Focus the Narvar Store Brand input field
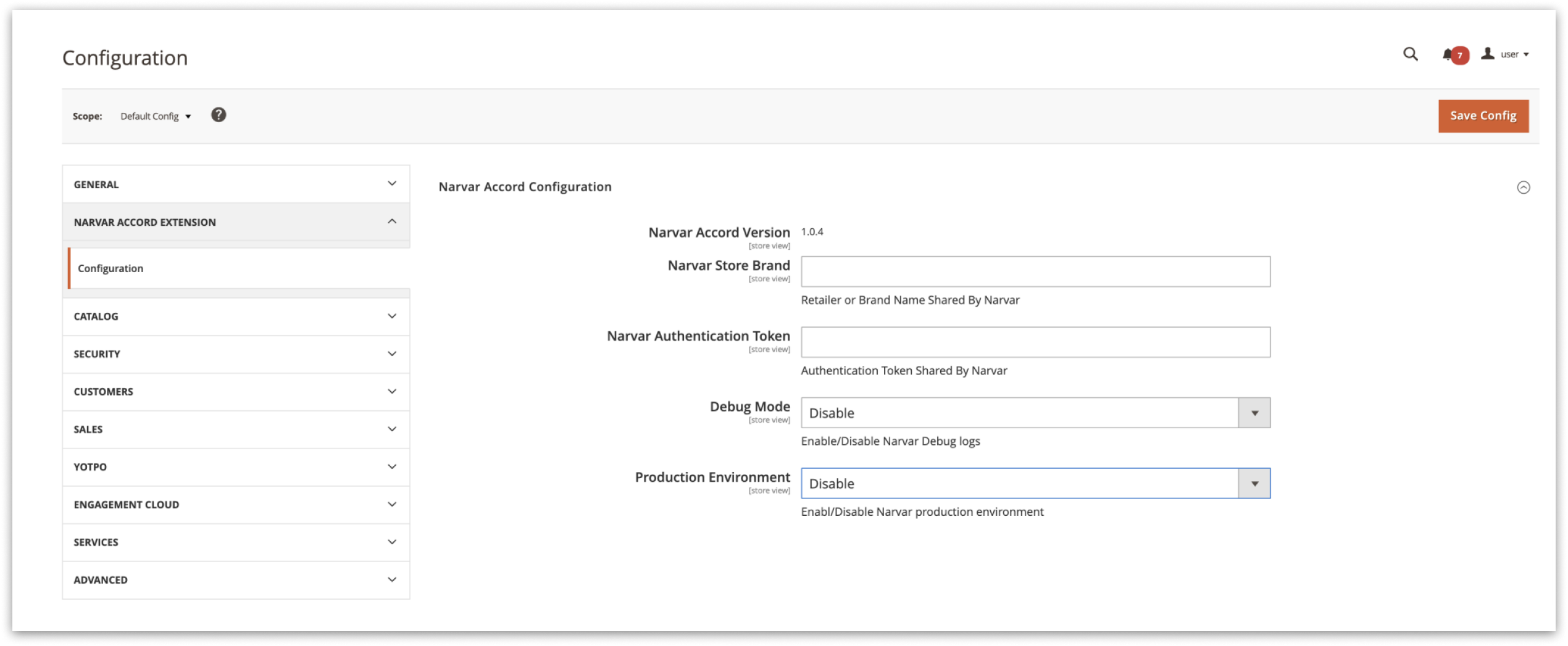 point(1035,271)
